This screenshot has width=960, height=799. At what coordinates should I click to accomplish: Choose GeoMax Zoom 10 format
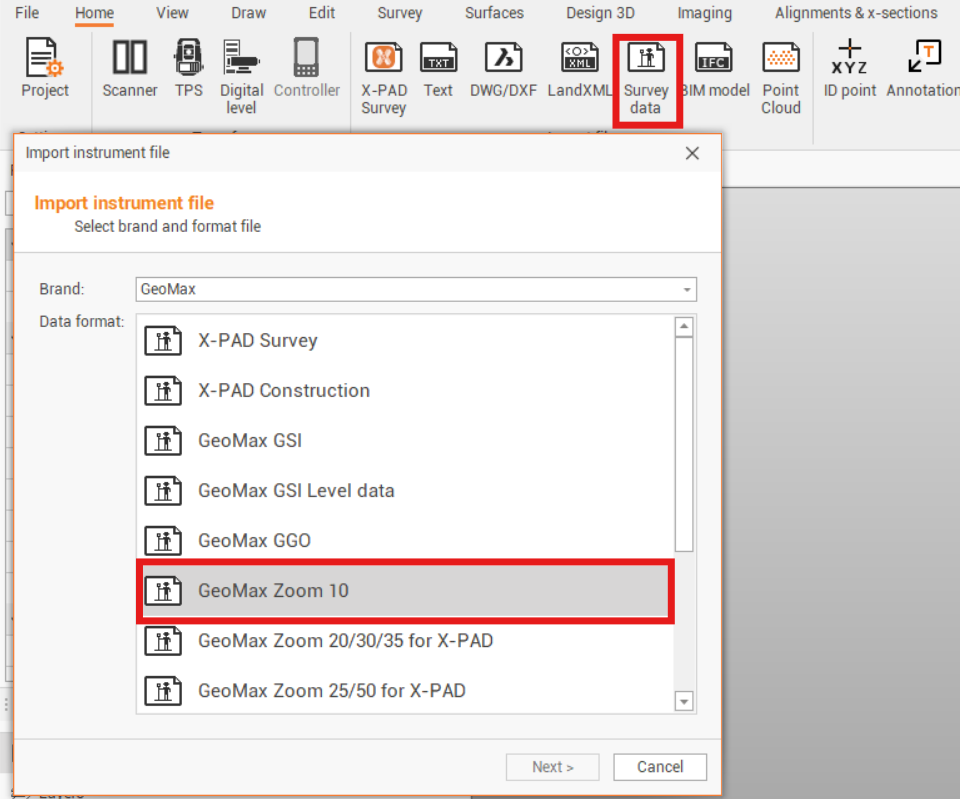tap(405, 590)
